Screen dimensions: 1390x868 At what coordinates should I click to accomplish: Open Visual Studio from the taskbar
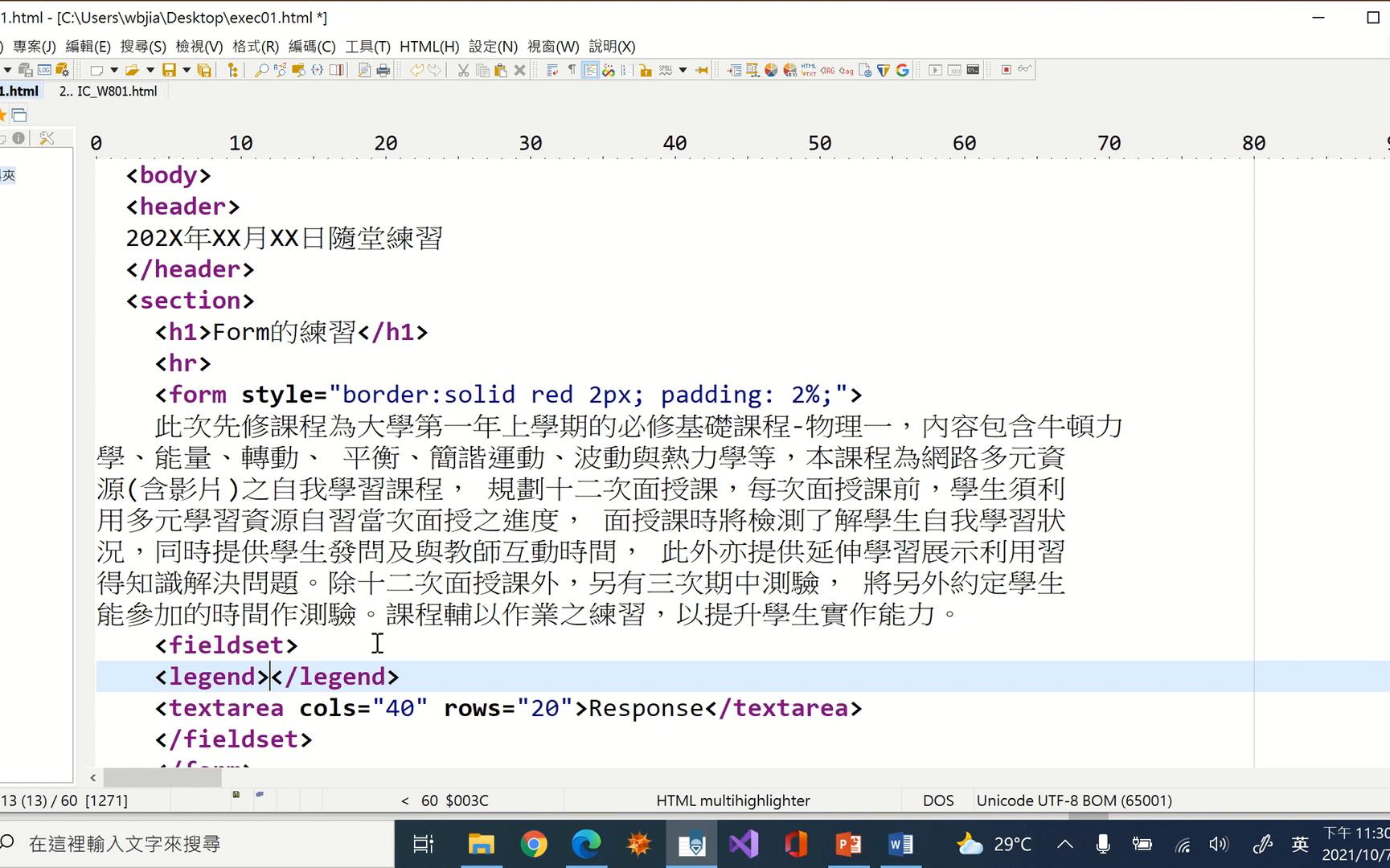pos(744,844)
